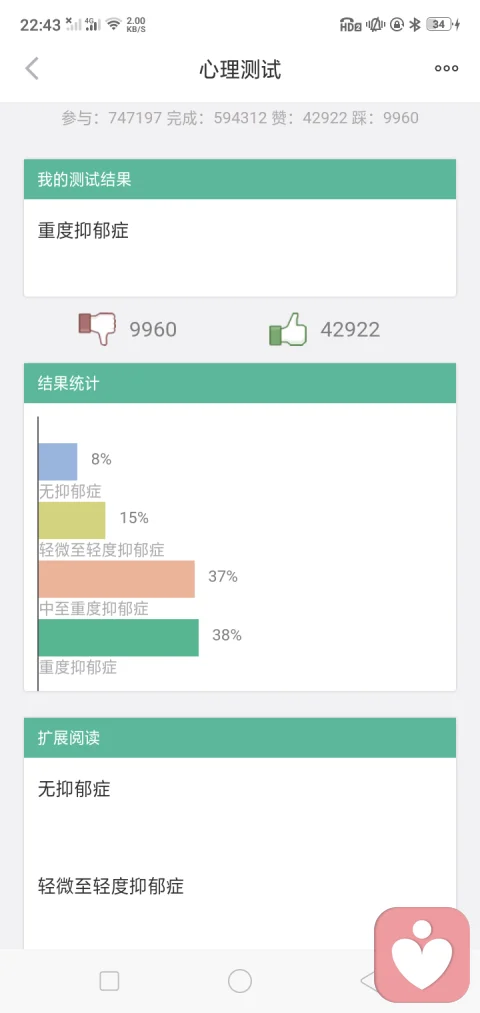The width and height of the screenshot is (480, 1013).
Task: Tap the Android recent apps square button
Action: (109, 981)
